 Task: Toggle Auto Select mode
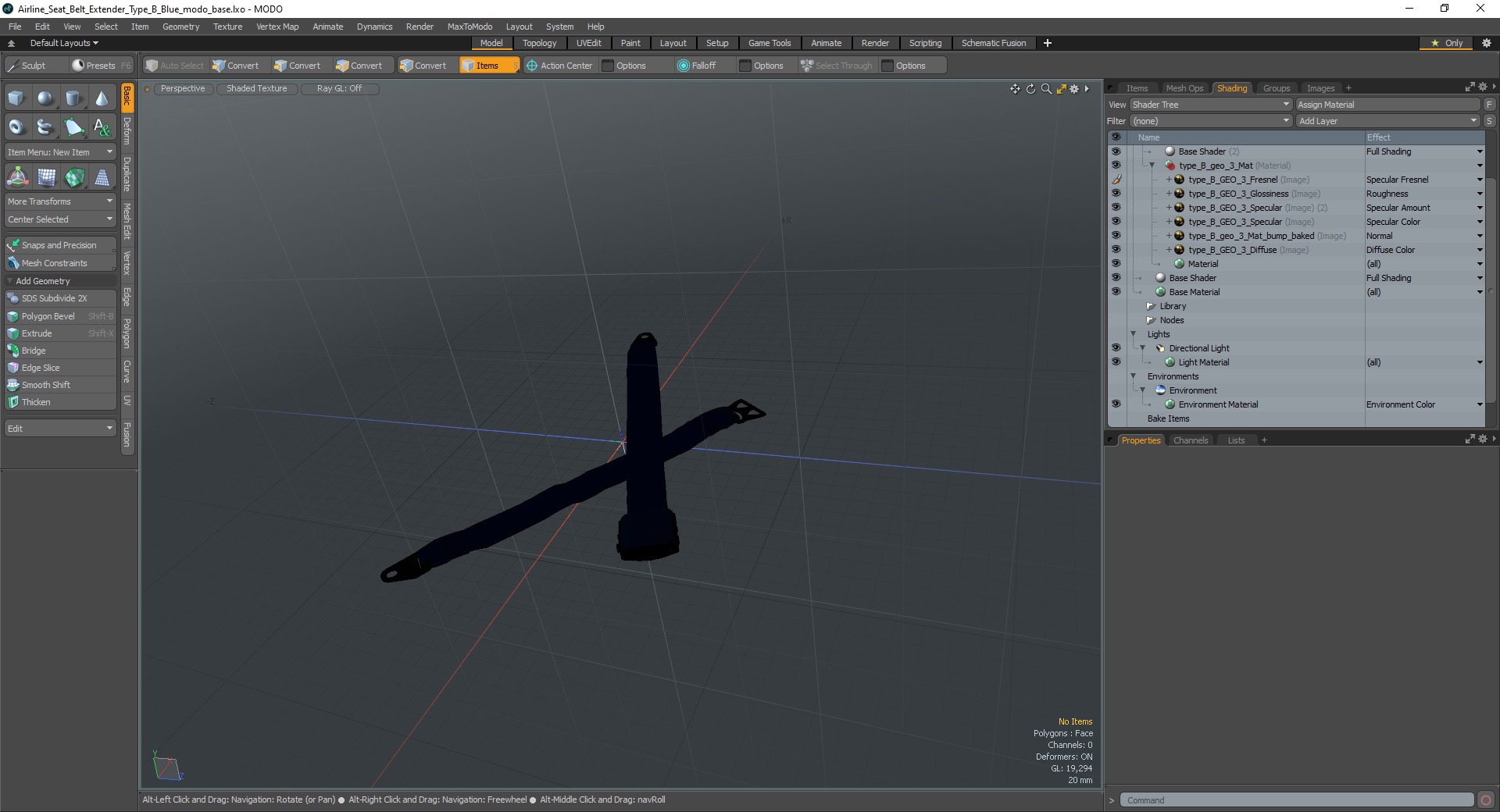click(175, 66)
